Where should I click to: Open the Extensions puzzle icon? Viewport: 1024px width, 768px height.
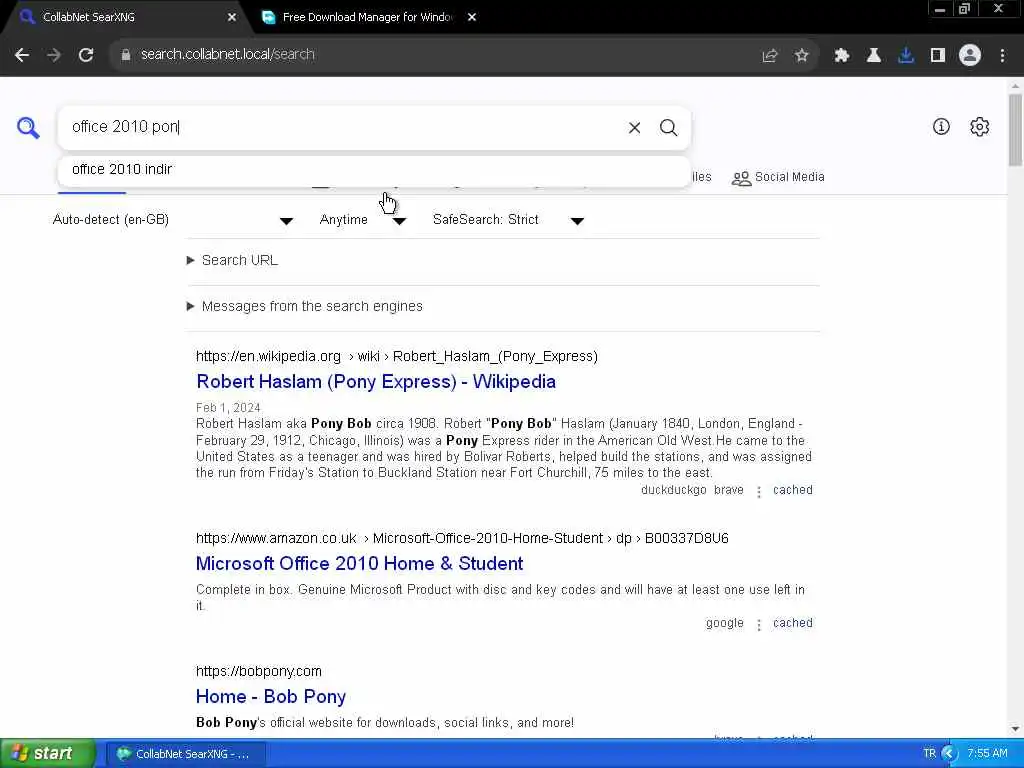tap(842, 56)
